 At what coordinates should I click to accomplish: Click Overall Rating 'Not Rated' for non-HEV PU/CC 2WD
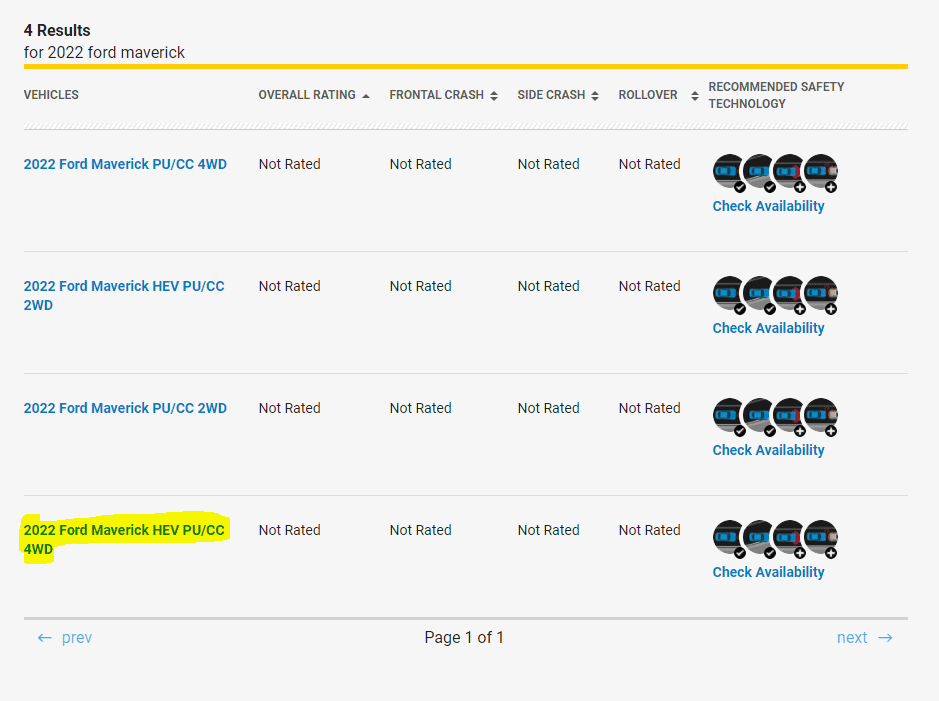(289, 408)
